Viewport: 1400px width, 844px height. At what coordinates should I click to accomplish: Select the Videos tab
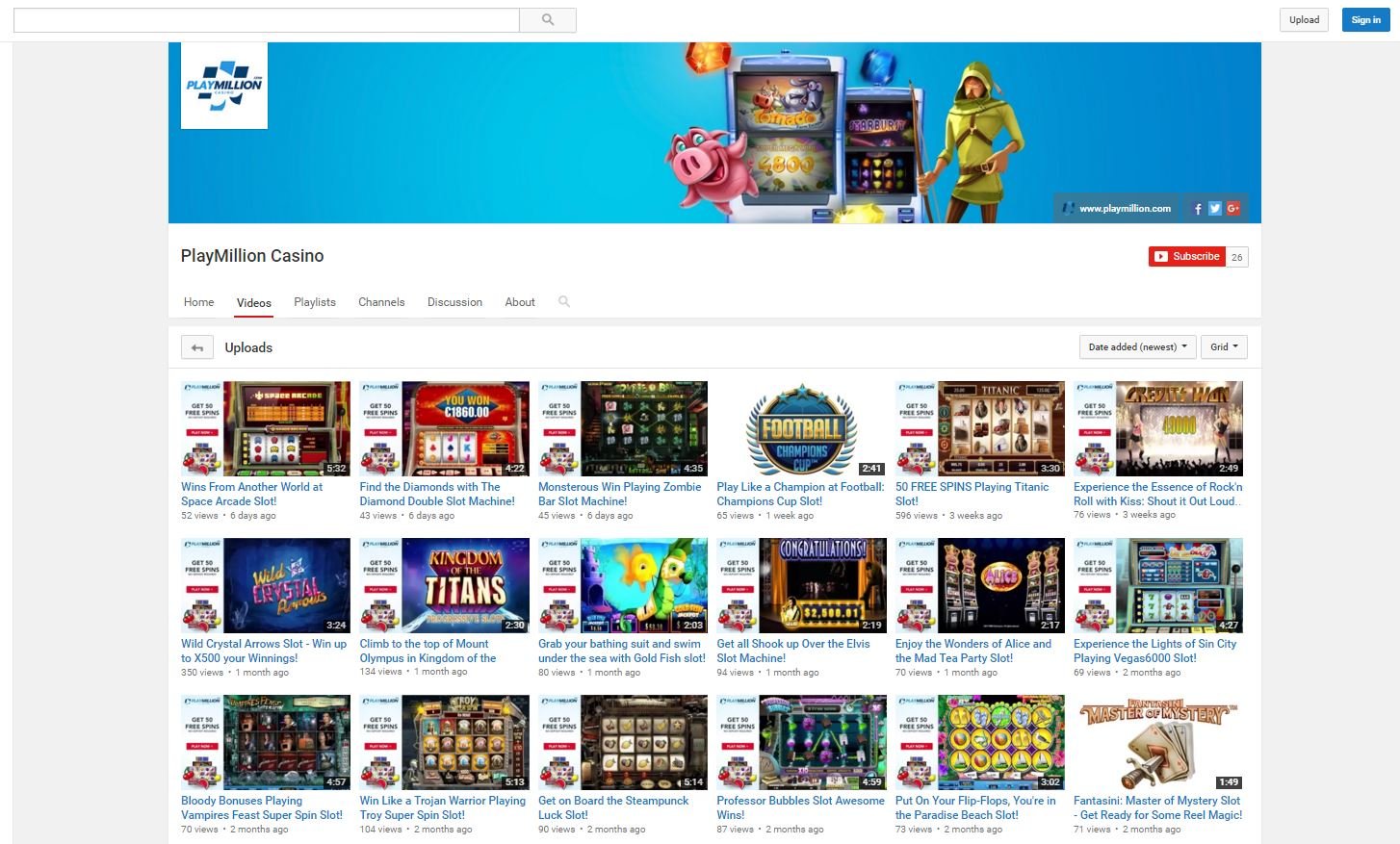point(254,303)
